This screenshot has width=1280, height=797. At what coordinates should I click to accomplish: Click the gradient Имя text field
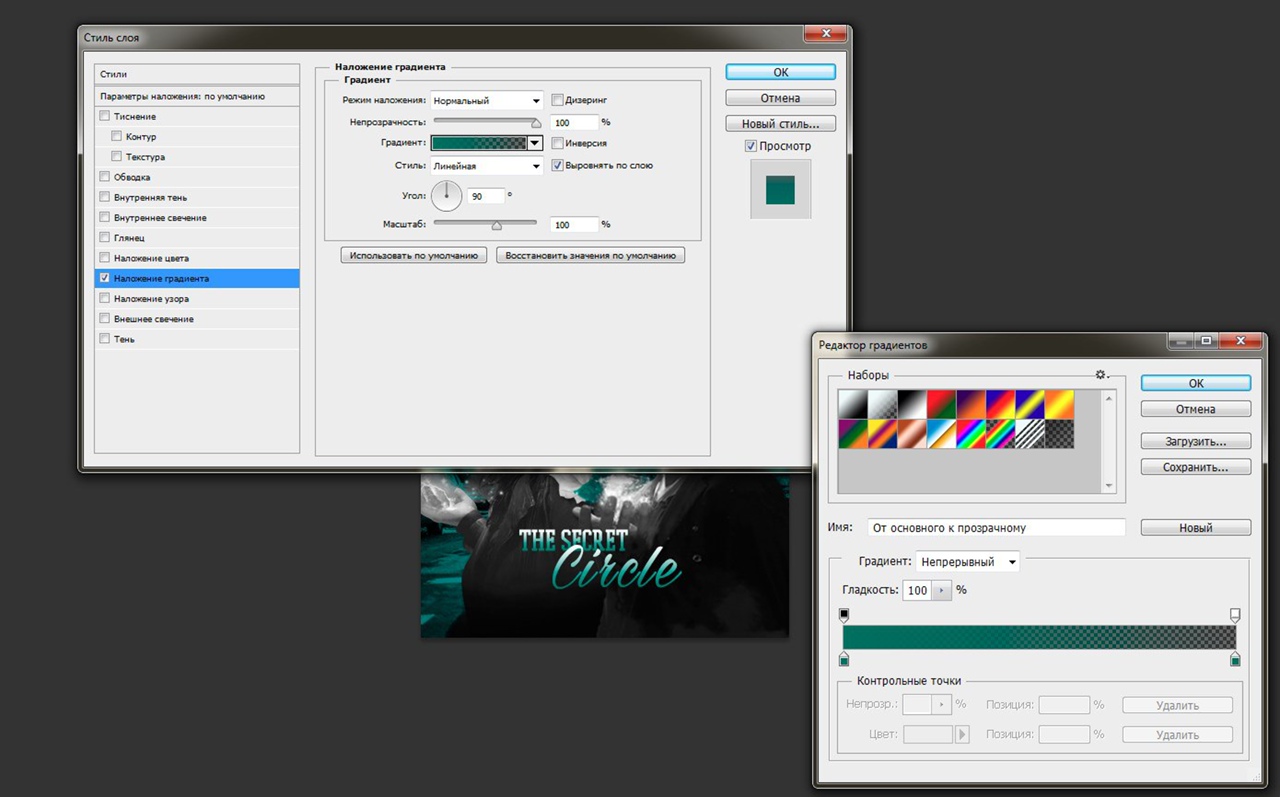coord(996,527)
